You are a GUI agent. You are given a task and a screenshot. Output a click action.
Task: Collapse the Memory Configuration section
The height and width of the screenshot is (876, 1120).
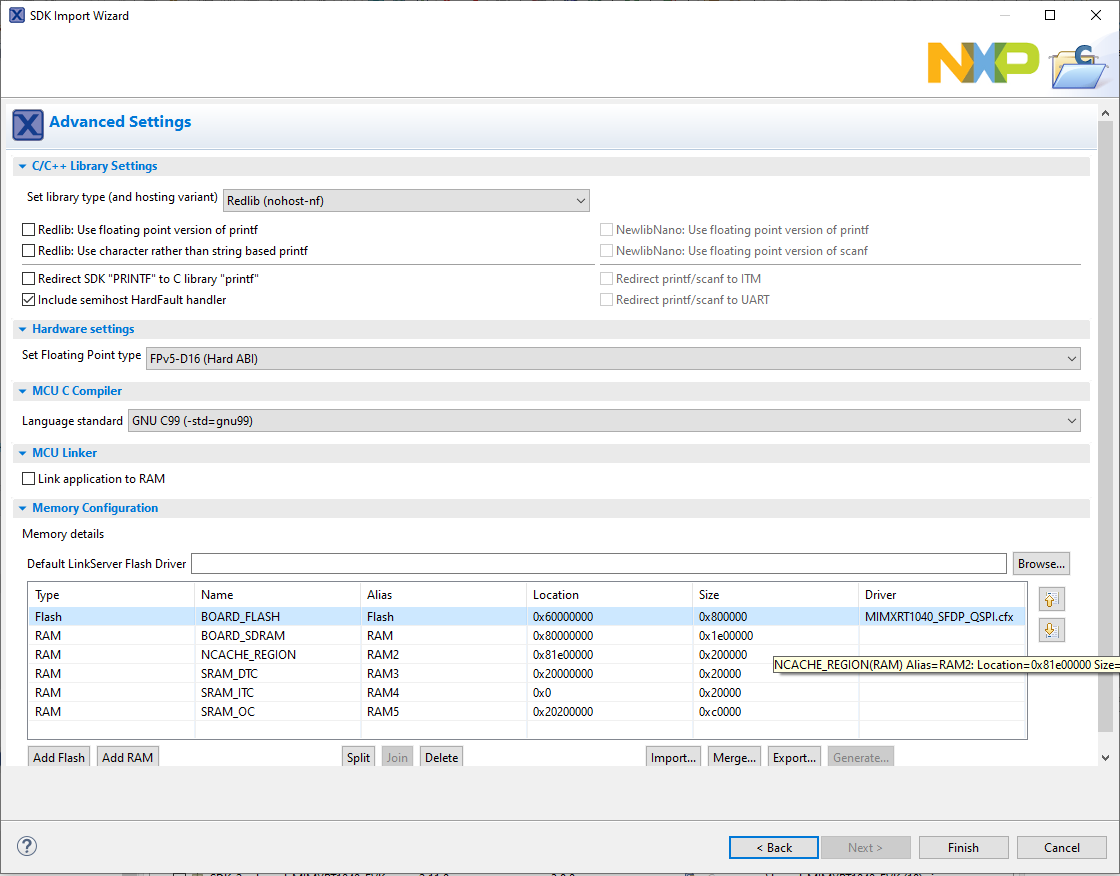(x=23, y=508)
